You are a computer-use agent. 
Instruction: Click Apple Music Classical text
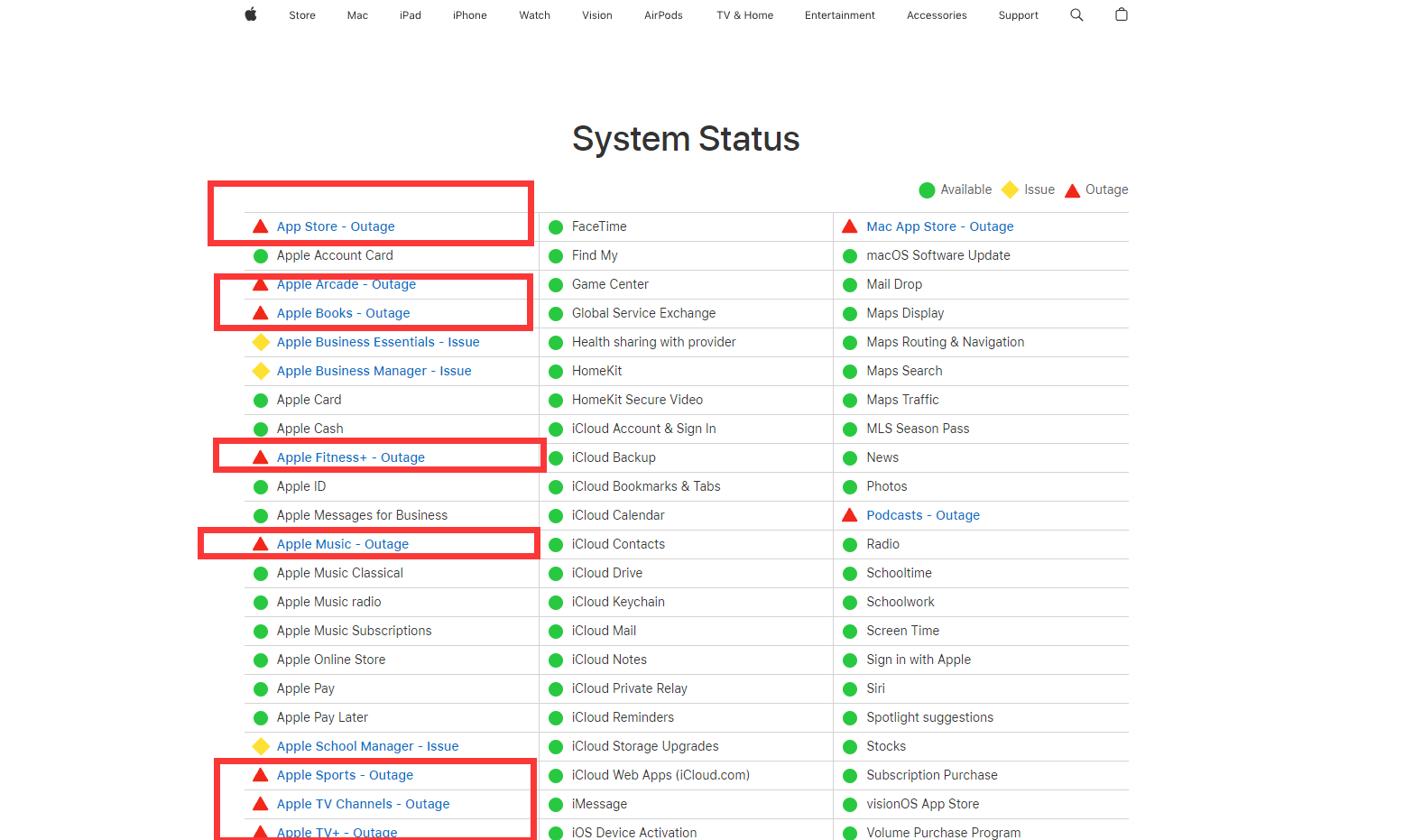coord(340,573)
